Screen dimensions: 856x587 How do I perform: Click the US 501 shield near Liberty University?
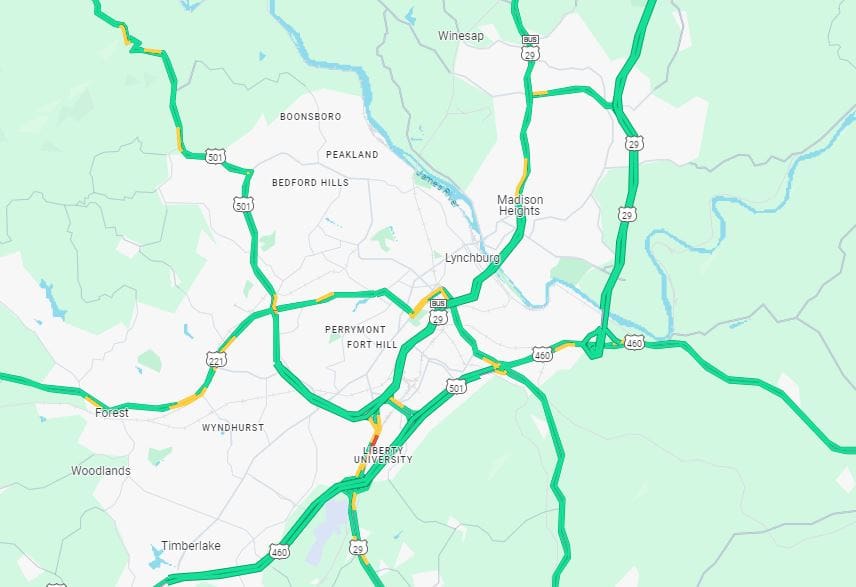tap(456, 387)
